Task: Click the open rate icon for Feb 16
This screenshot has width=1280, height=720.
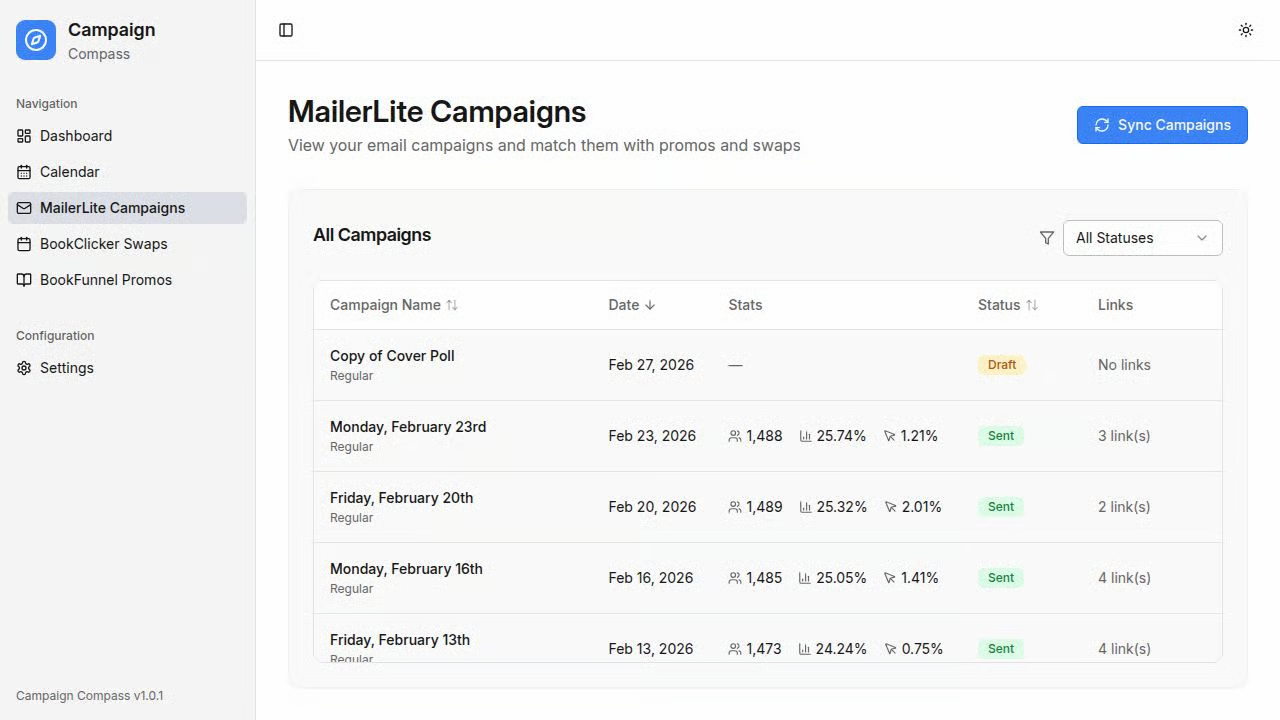Action: point(805,578)
